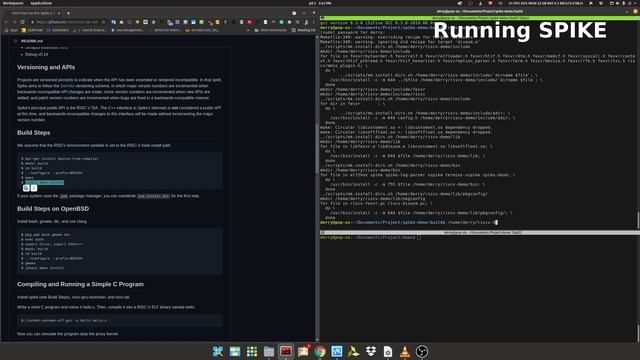The width and height of the screenshot is (640, 360).
Task: Click the highlighted make install command line
Action: tap(44, 182)
